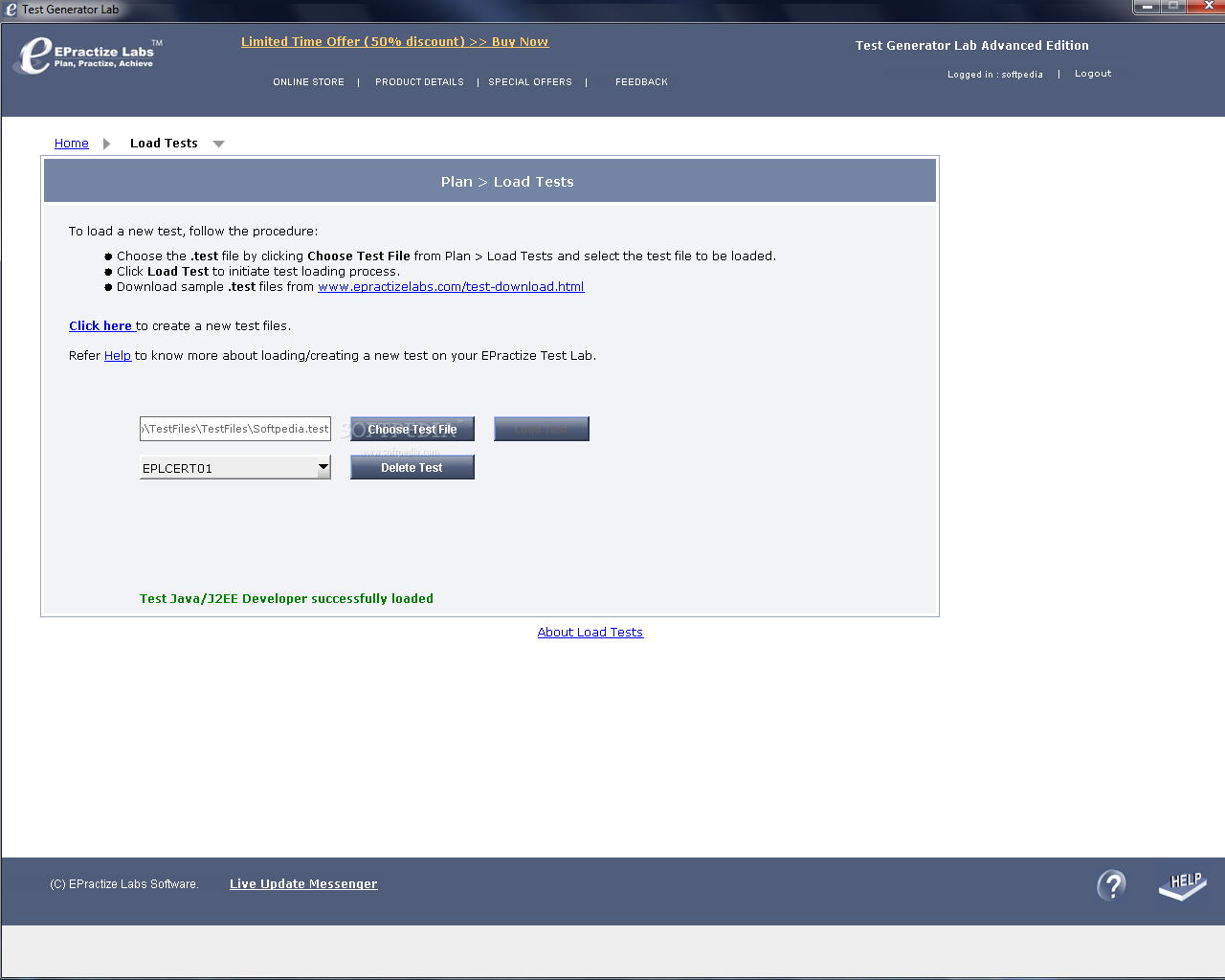This screenshot has height=980, width=1225.
Task: Click the 'Test Java/J2EE Developer successfully loaded' message
Action: pyautogui.click(x=286, y=599)
